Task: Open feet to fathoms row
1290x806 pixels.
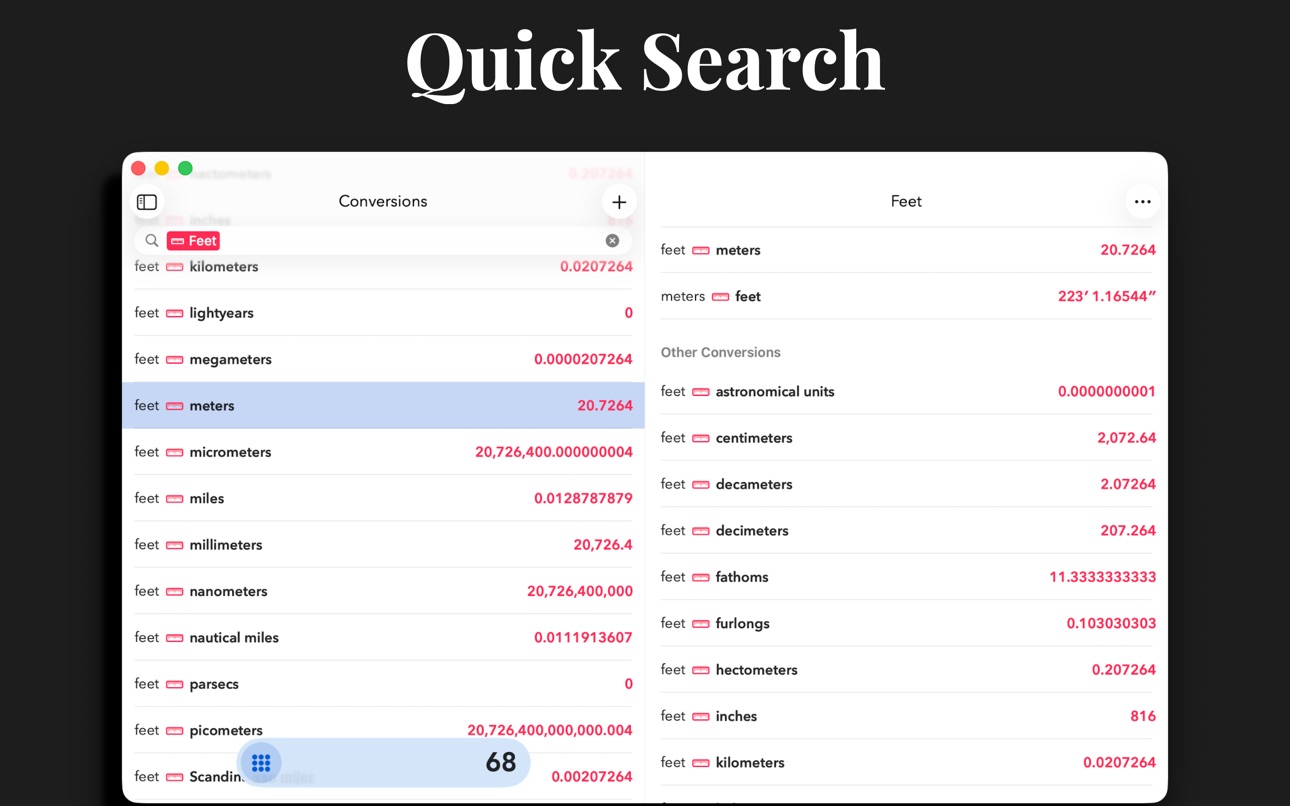Action: tap(908, 577)
